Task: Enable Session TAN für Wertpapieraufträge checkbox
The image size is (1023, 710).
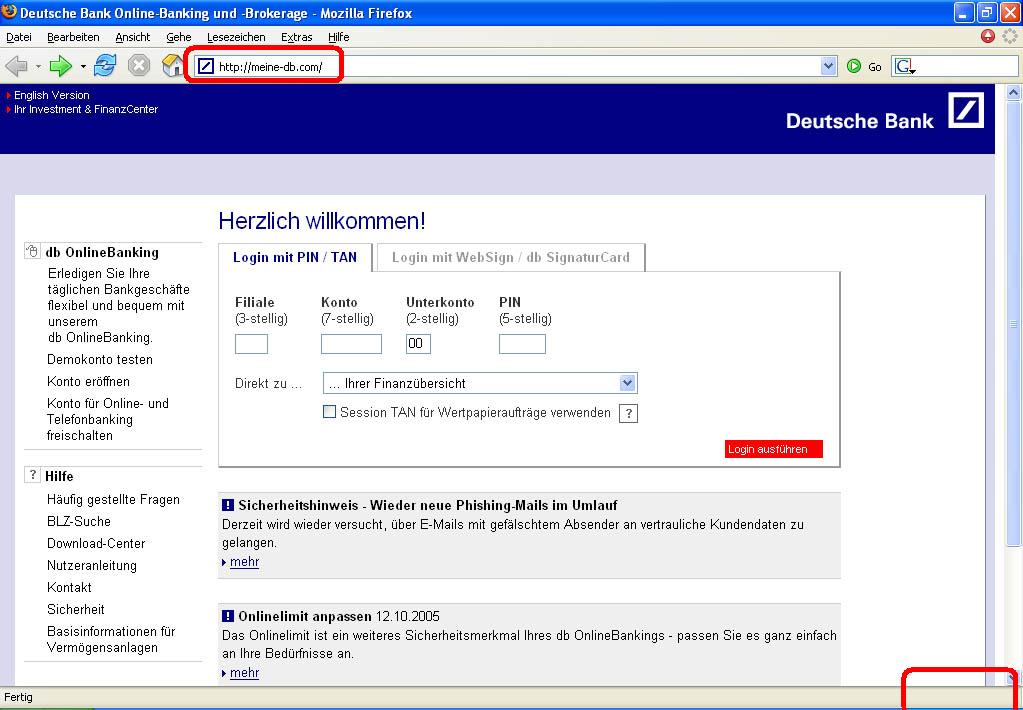Action: click(x=329, y=412)
